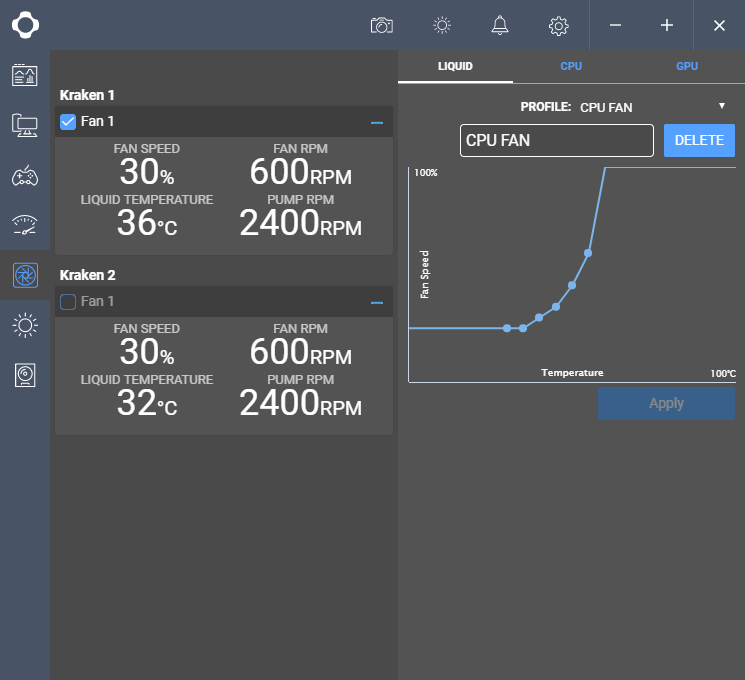Image resolution: width=745 pixels, height=680 pixels.
Task: Open the lighting sun sidebar icon
Action: point(25,326)
